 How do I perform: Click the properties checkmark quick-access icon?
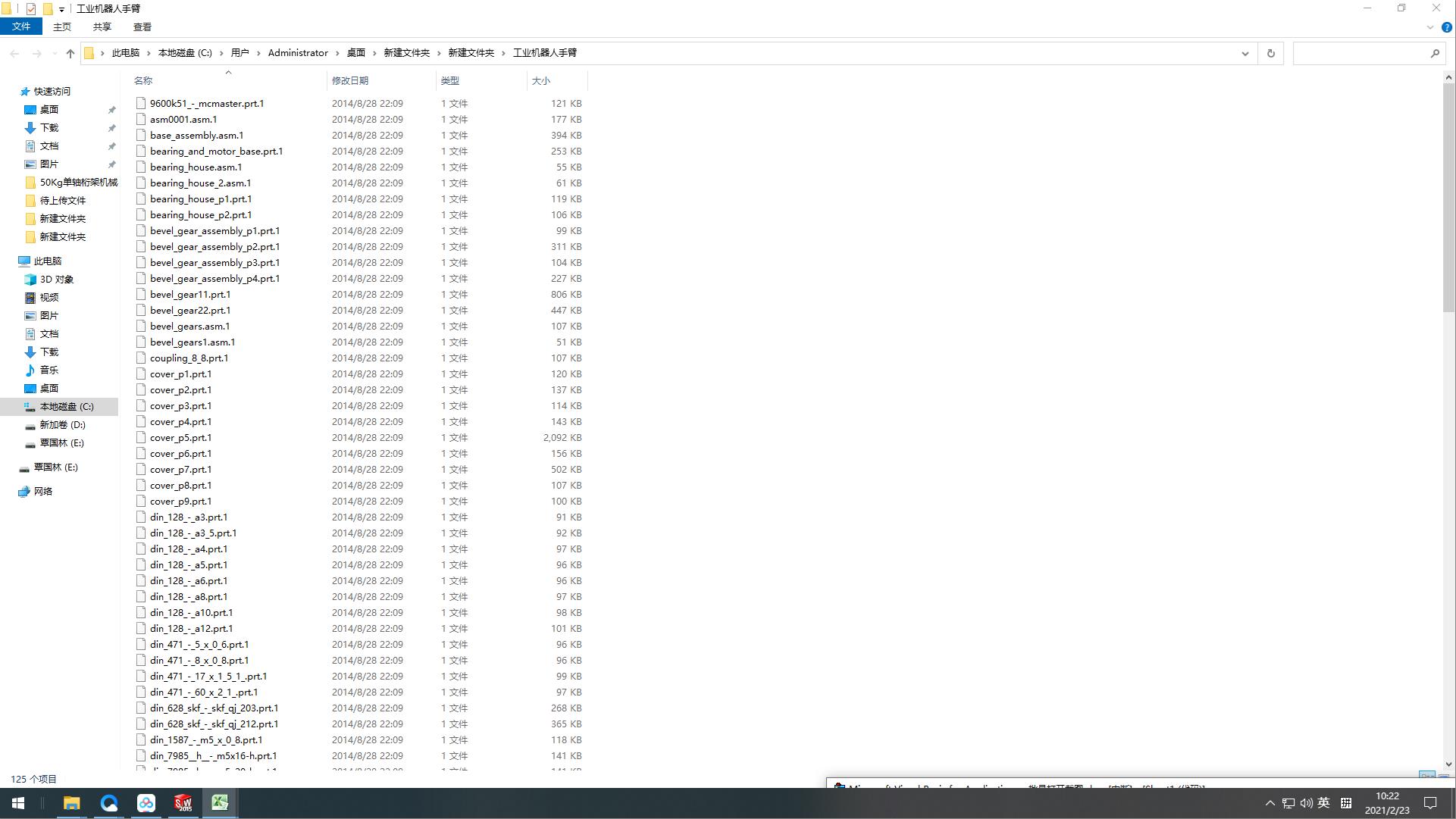click(31, 9)
